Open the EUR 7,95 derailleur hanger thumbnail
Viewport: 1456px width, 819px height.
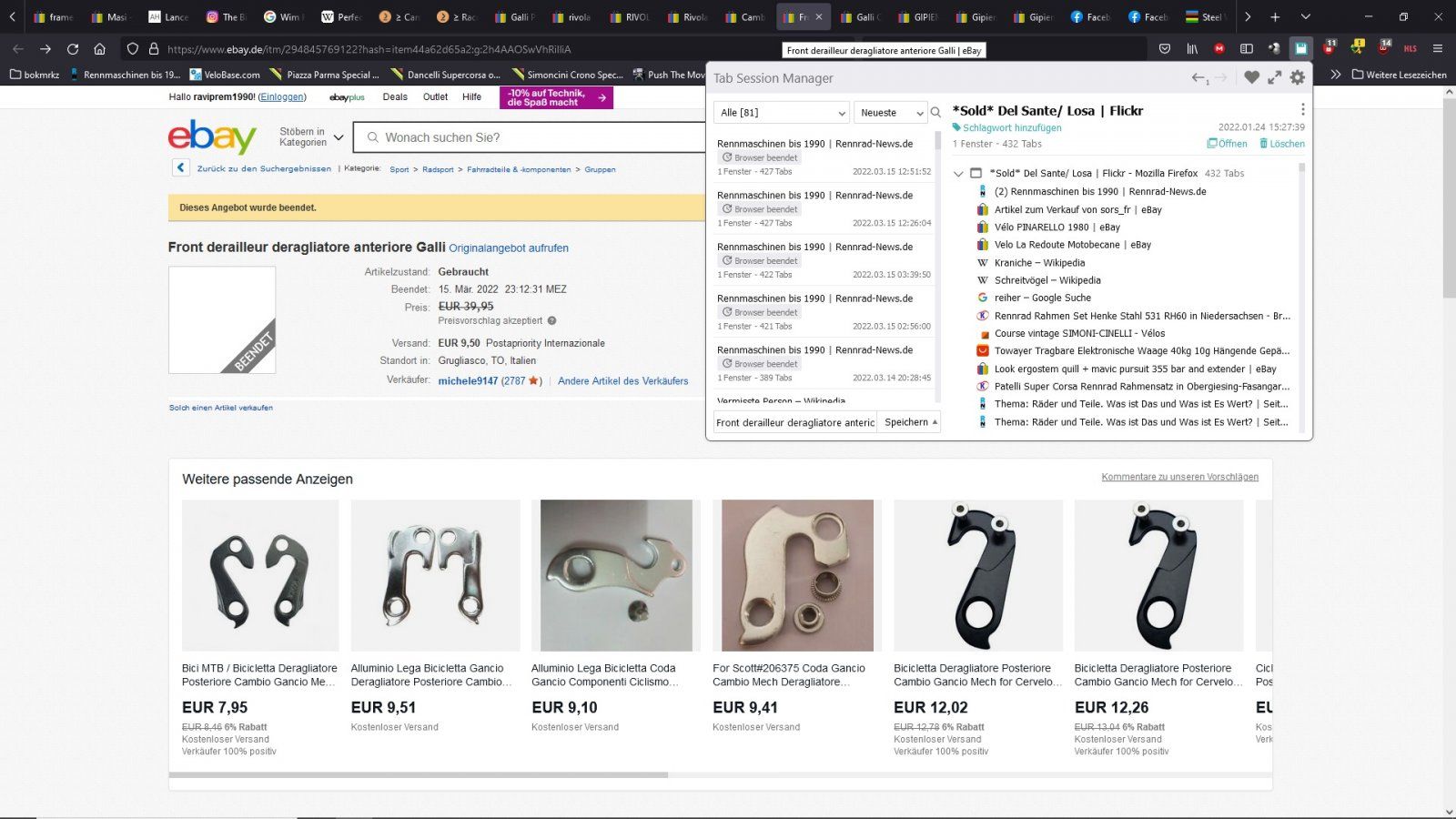point(260,575)
